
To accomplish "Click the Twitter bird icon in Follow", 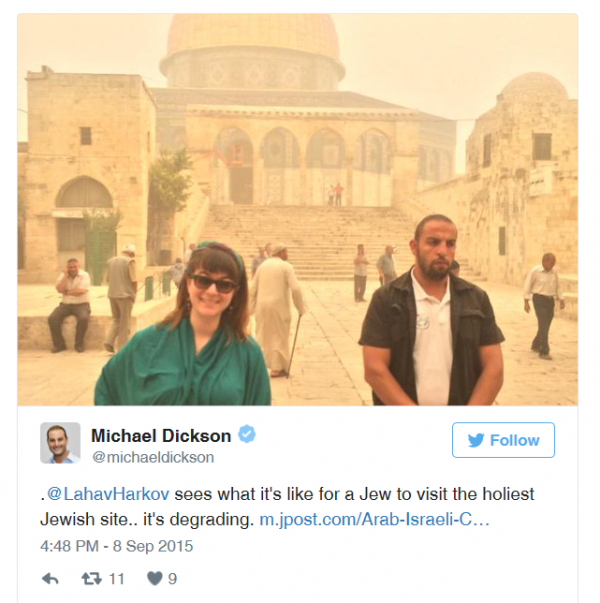I will click(476, 440).
